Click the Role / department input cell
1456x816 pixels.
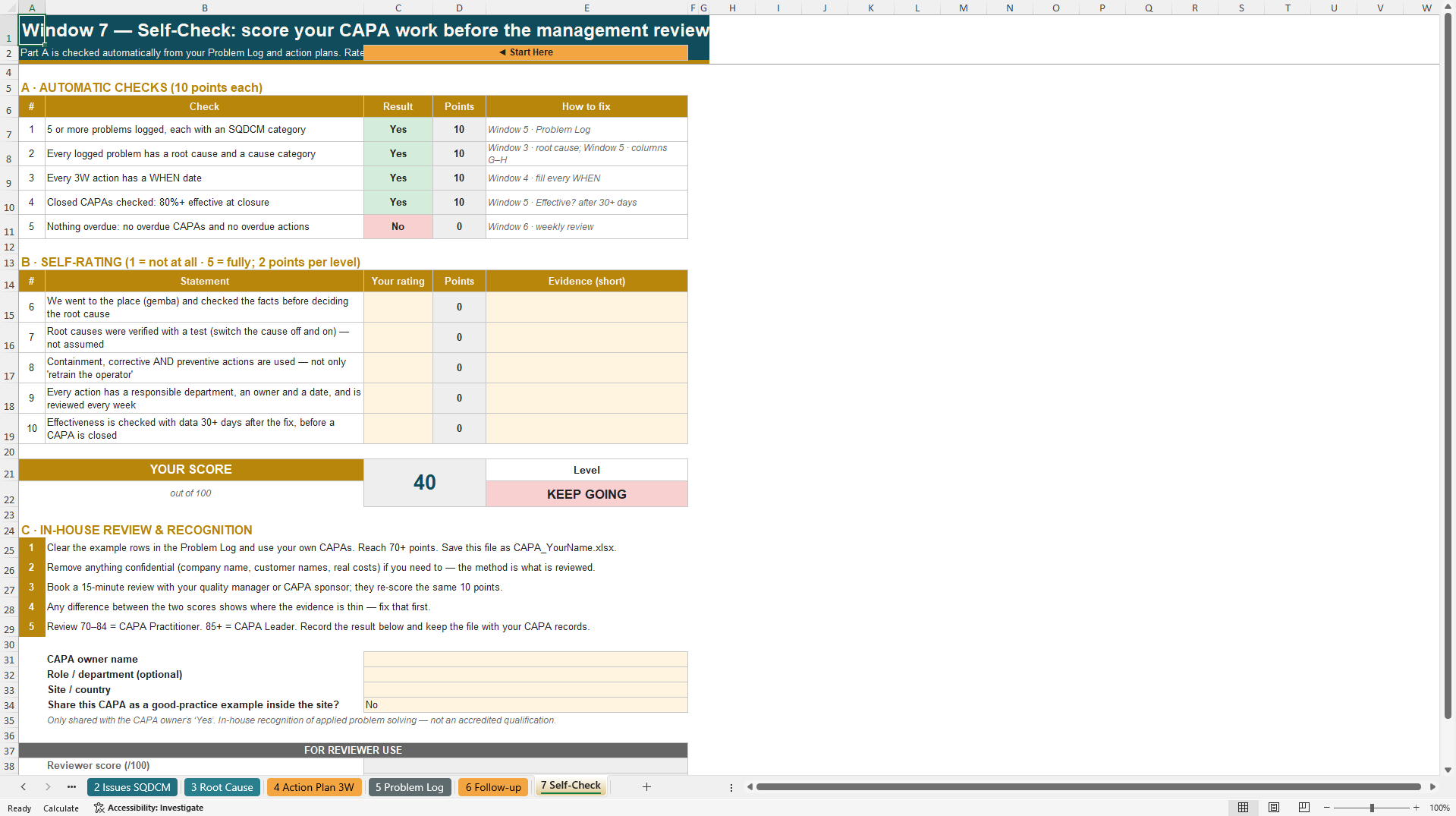coord(526,675)
